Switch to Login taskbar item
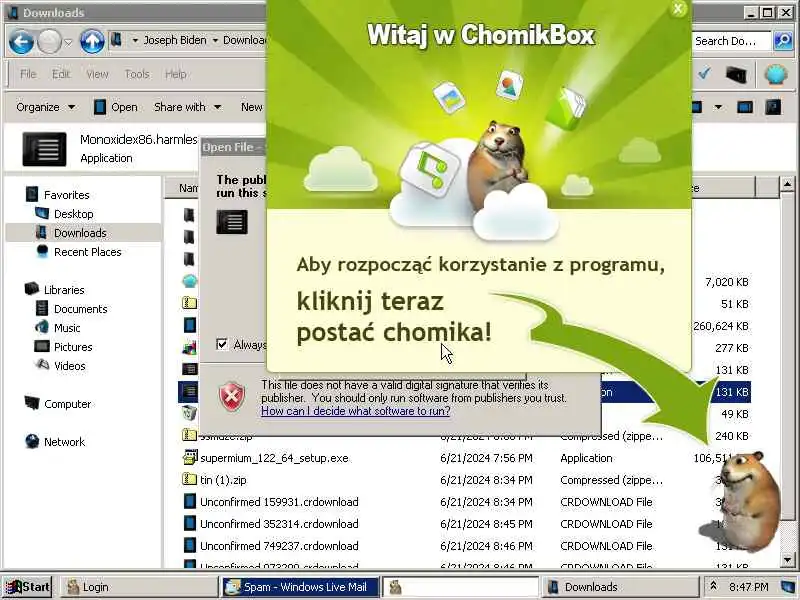Screen dimensions: 800x600 tap(138, 587)
